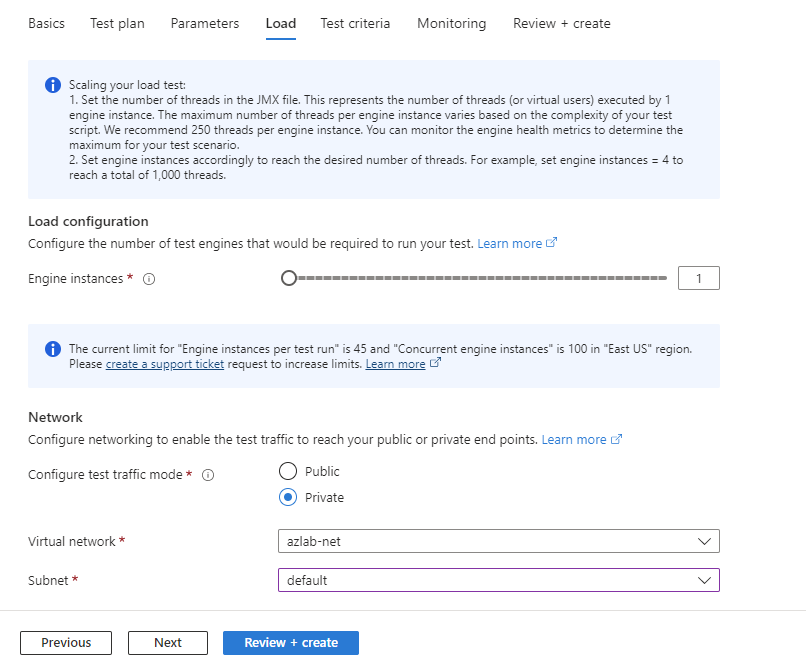The image size is (806, 669).
Task: Click the info tooltip beside Engine instances
Action: [148, 279]
